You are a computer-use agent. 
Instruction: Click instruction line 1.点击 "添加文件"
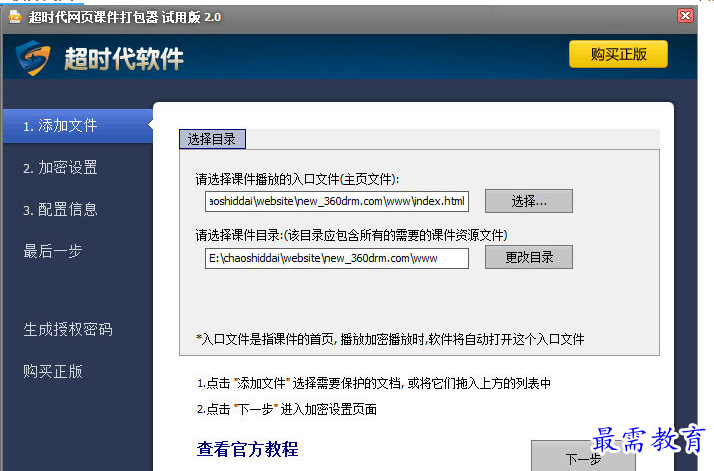point(374,384)
